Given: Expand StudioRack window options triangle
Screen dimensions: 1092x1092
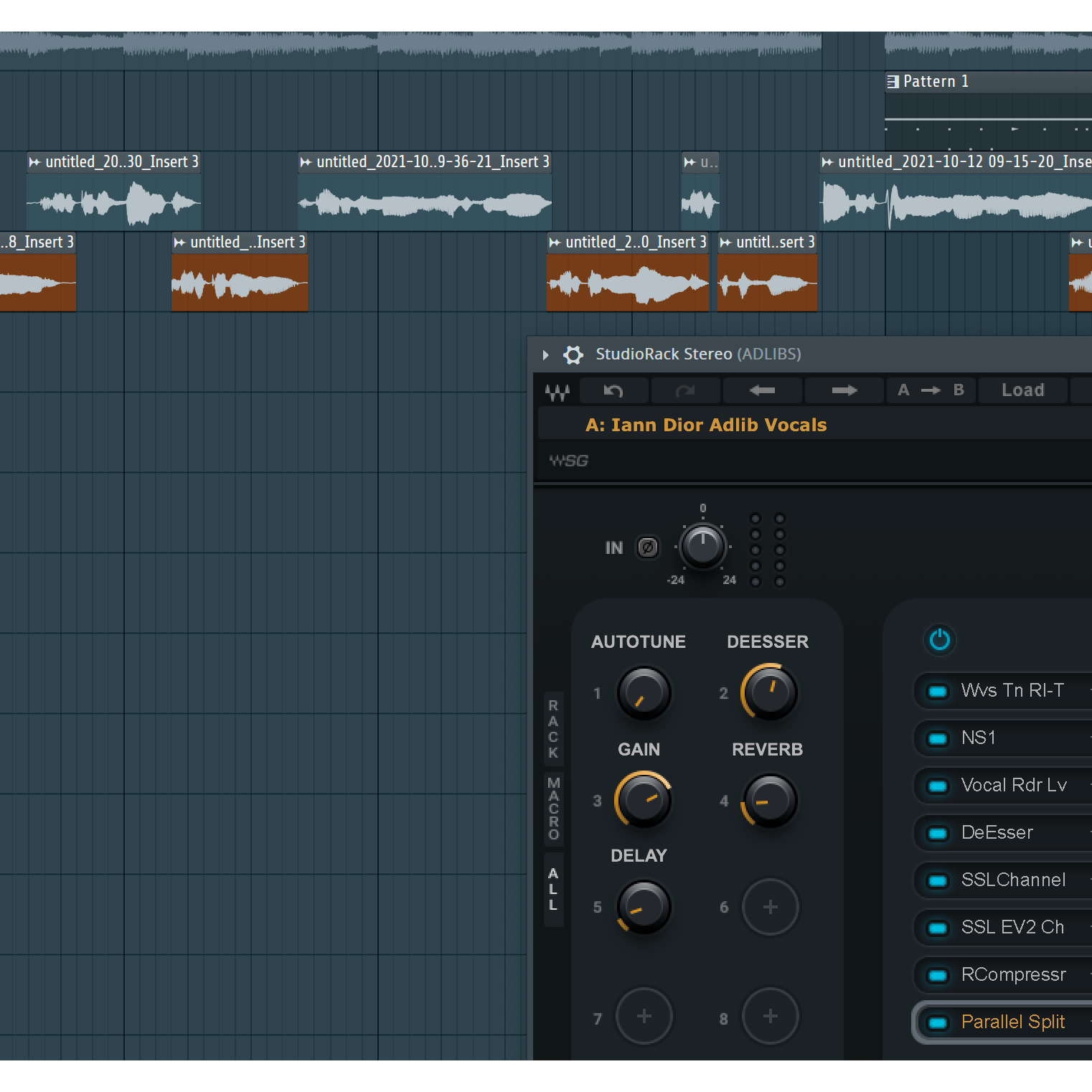Looking at the screenshot, I should 545,354.
